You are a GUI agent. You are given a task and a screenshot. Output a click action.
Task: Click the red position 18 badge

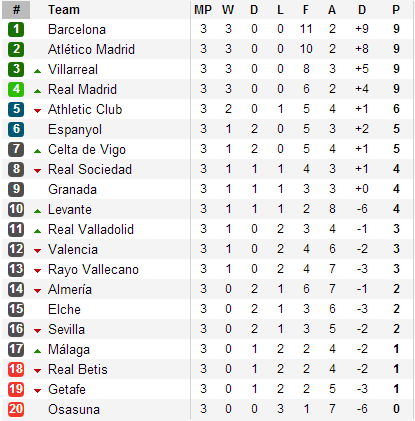[x=16, y=369]
